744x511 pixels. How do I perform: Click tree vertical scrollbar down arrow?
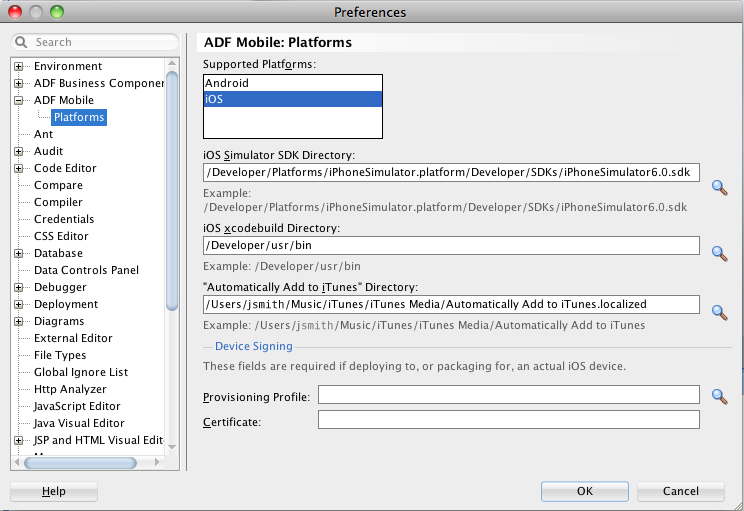click(172, 447)
